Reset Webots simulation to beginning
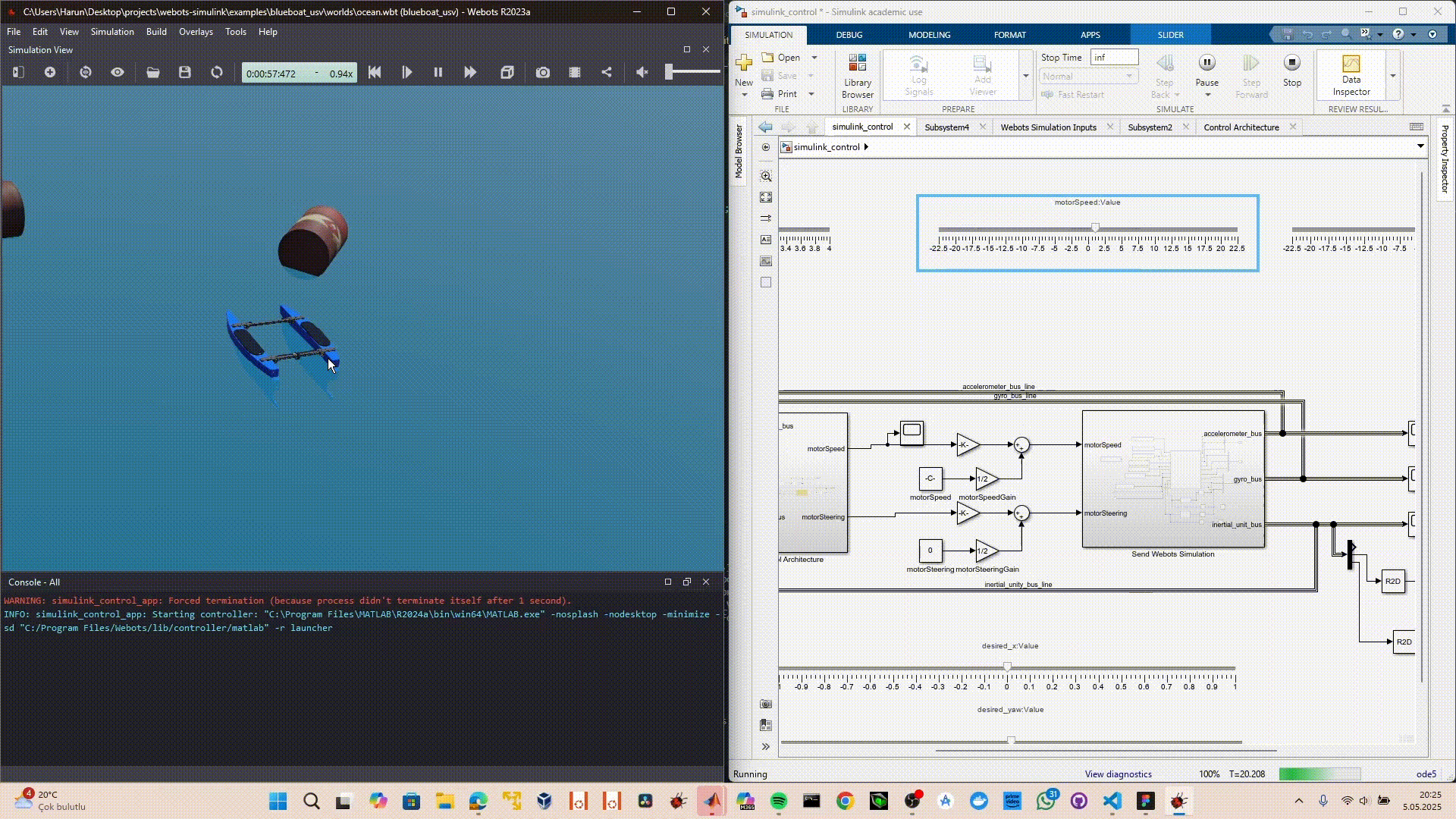The width and height of the screenshot is (1456, 819). [x=375, y=72]
